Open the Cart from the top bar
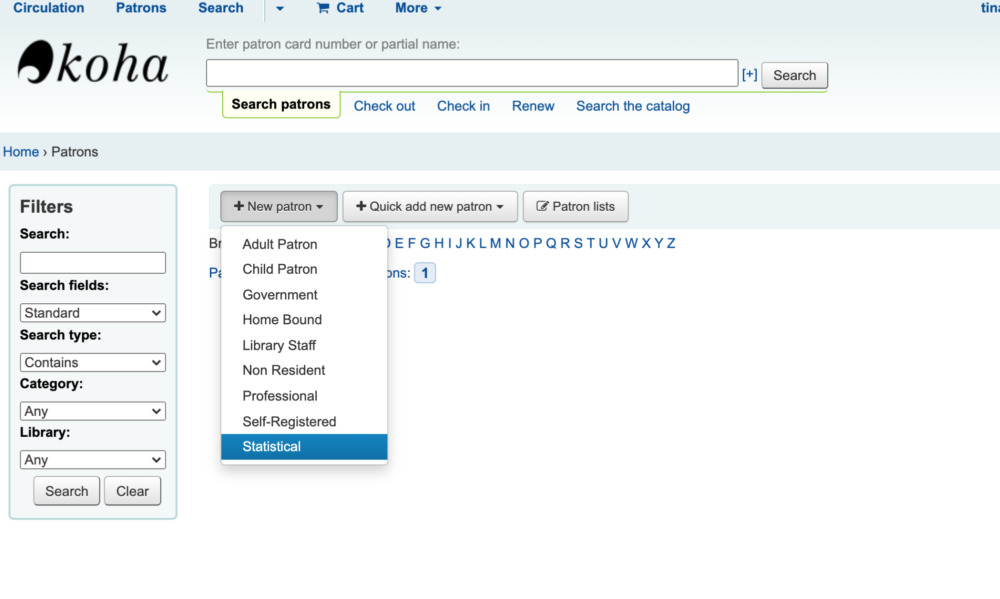Screen dimensions: 1000x599 tap(340, 8)
